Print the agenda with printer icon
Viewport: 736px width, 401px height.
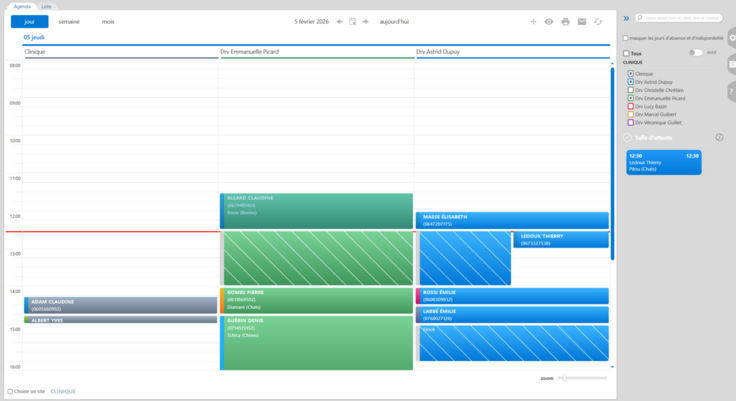[565, 21]
